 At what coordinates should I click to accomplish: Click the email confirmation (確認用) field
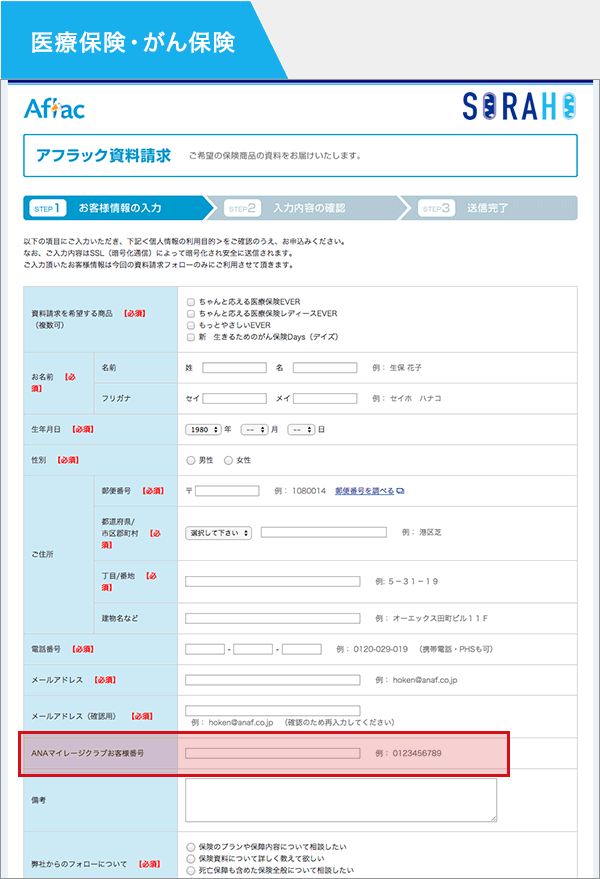pyautogui.click(x=273, y=710)
